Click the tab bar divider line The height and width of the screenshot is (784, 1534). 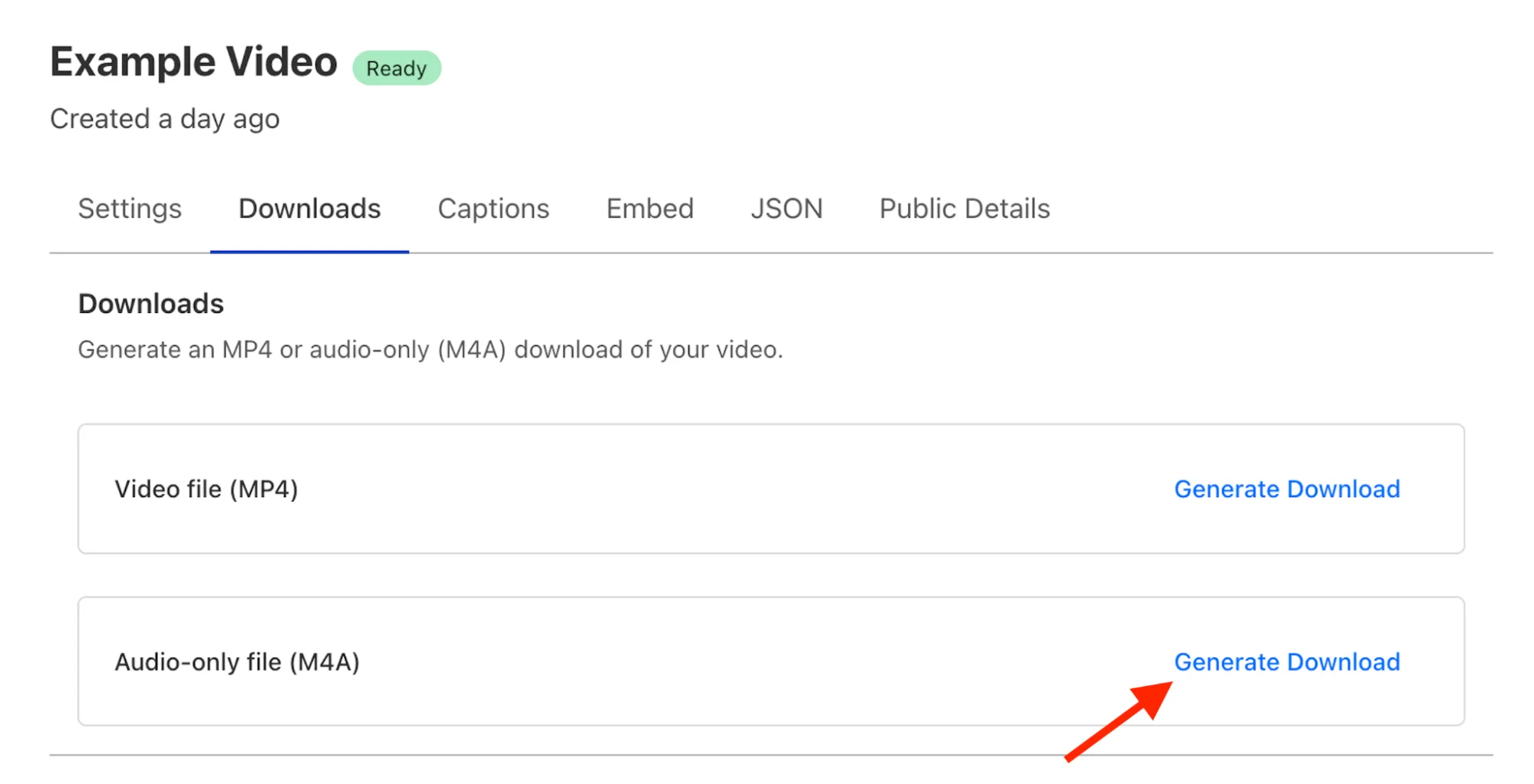click(x=921, y=250)
